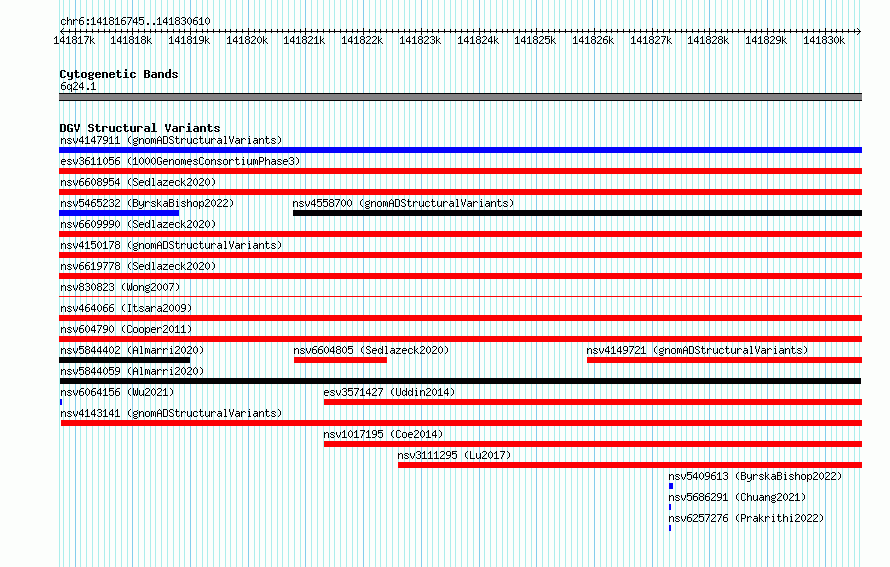
Task: Click the short black nsv5844402 bar
Action: 124,360
